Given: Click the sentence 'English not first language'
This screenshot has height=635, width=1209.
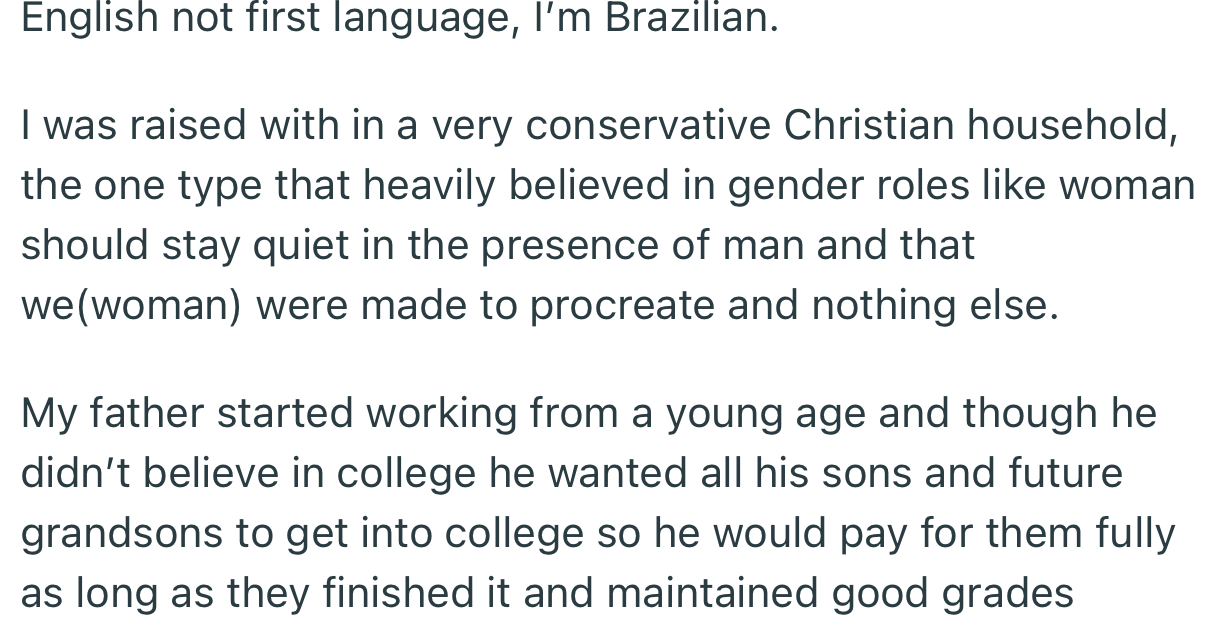Looking at the screenshot, I should pos(264,20).
